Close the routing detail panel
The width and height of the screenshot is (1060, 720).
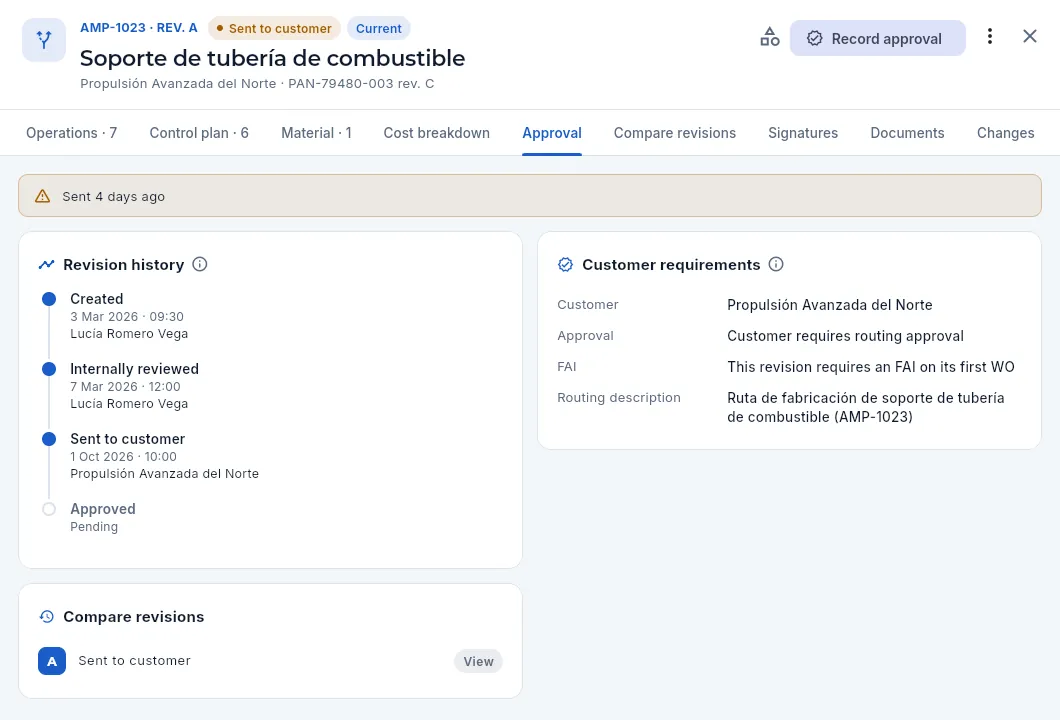(x=1030, y=37)
